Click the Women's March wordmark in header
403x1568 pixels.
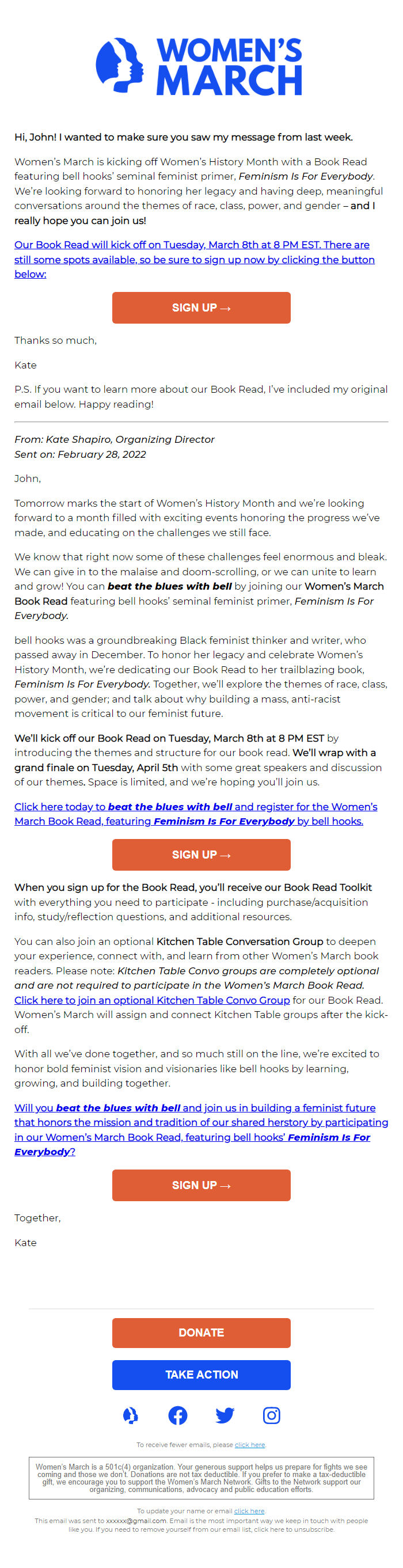[229, 66]
